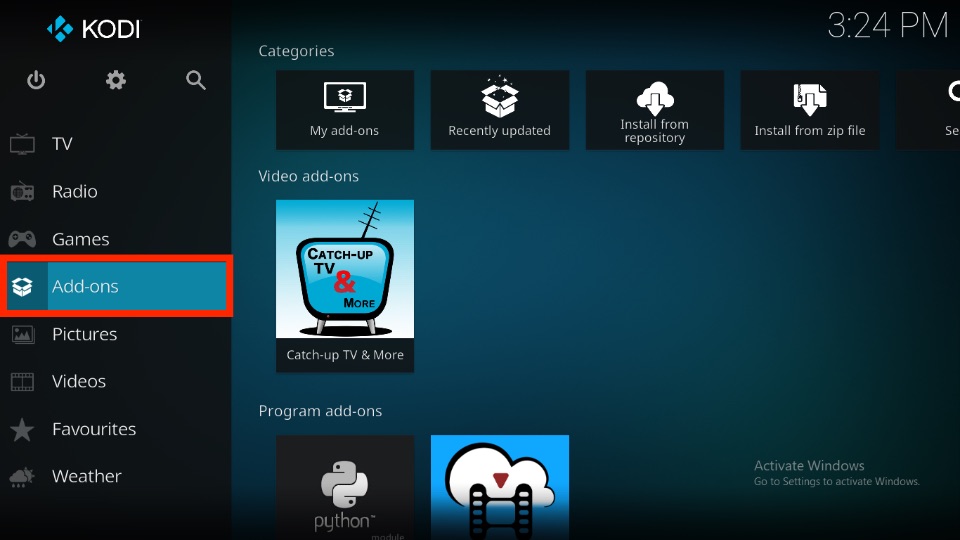This screenshot has height=540, width=960.
Task: Select the Radio menu item
Action: pyautogui.click(x=116, y=191)
